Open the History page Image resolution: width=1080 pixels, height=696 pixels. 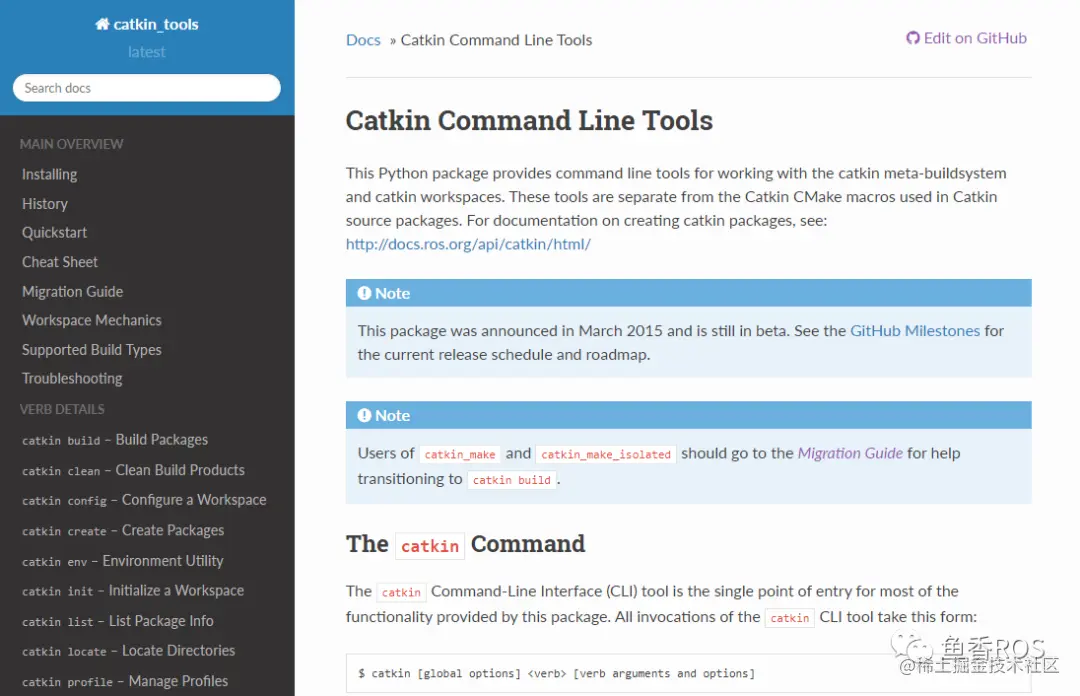point(45,203)
